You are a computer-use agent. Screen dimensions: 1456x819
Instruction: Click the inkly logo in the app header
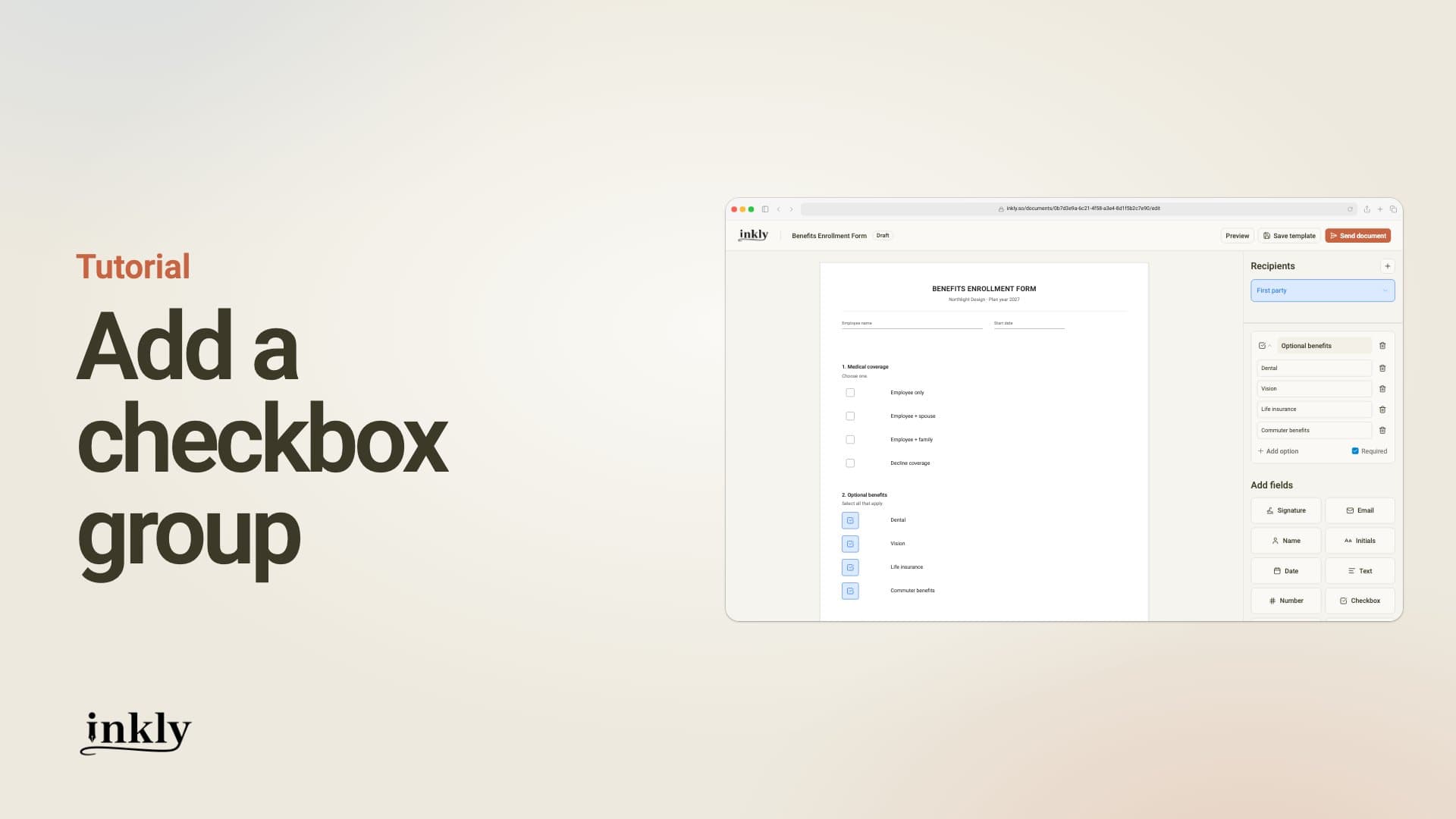point(753,235)
